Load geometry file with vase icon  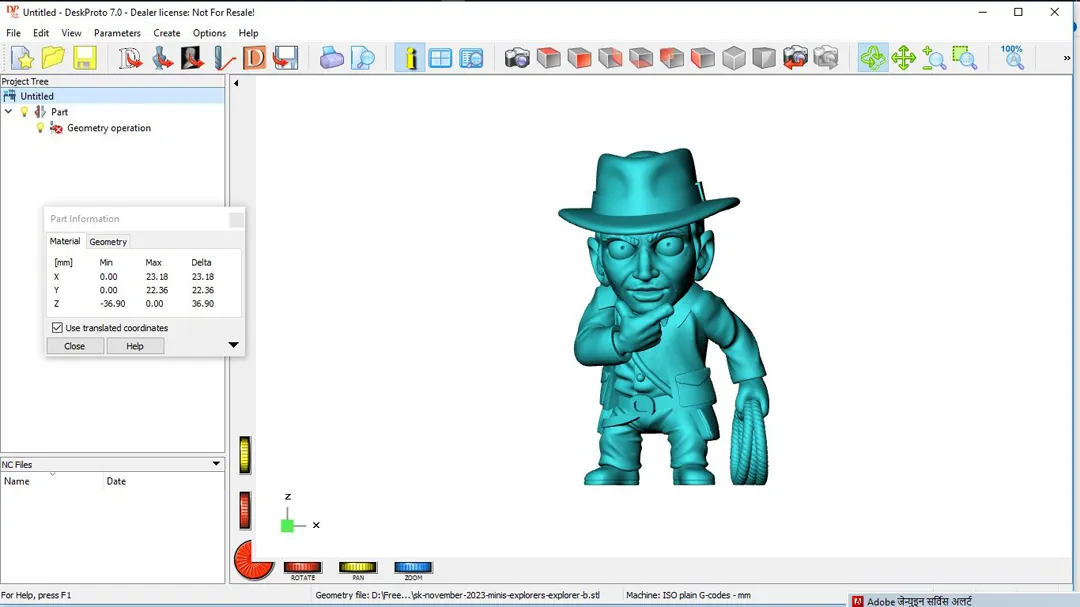tap(162, 58)
